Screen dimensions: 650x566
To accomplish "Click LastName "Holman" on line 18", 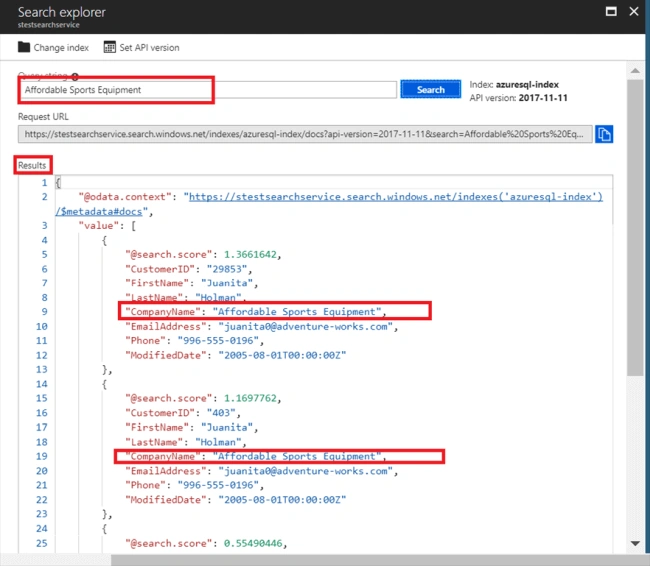I will coord(218,442).
